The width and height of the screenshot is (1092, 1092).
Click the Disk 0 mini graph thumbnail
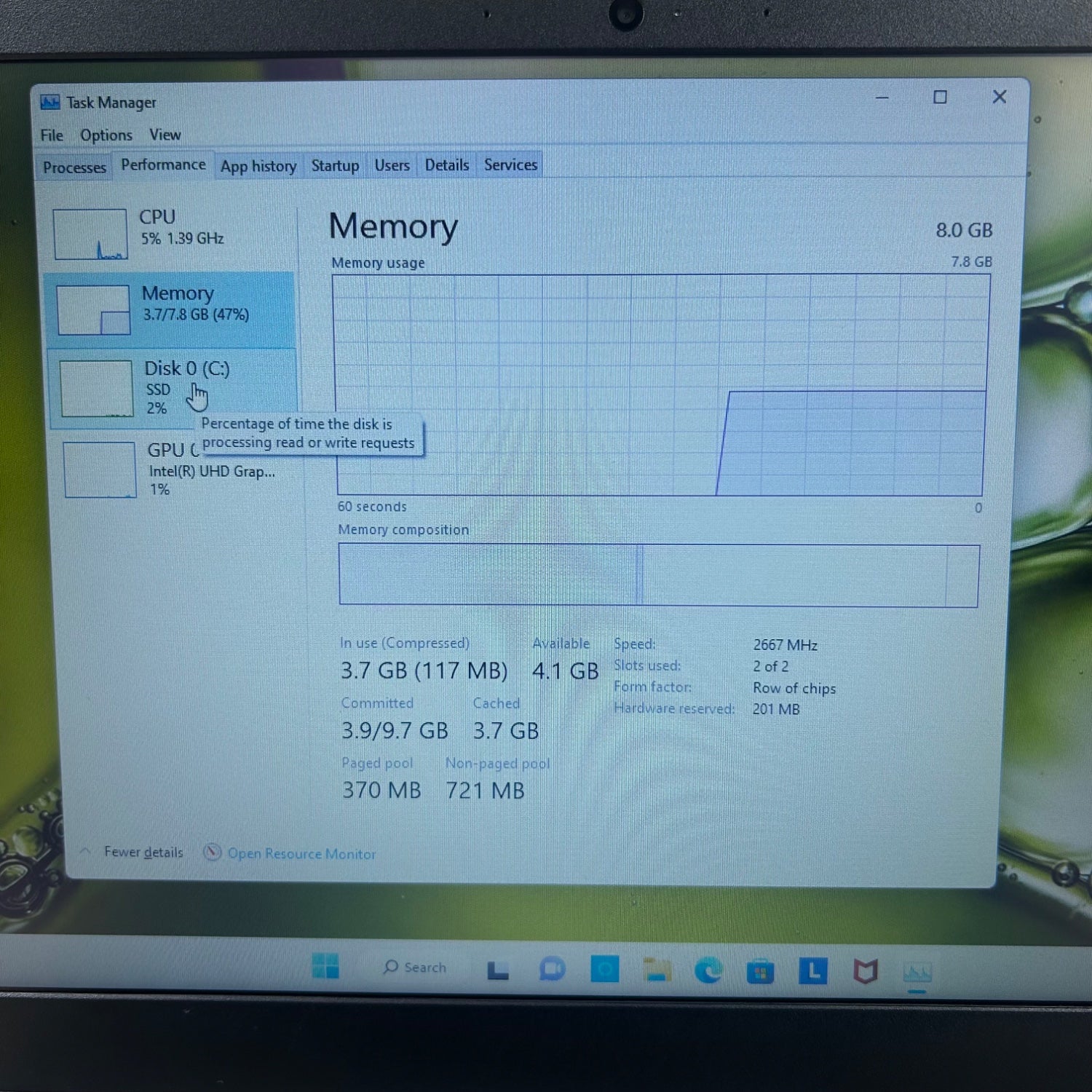click(97, 389)
